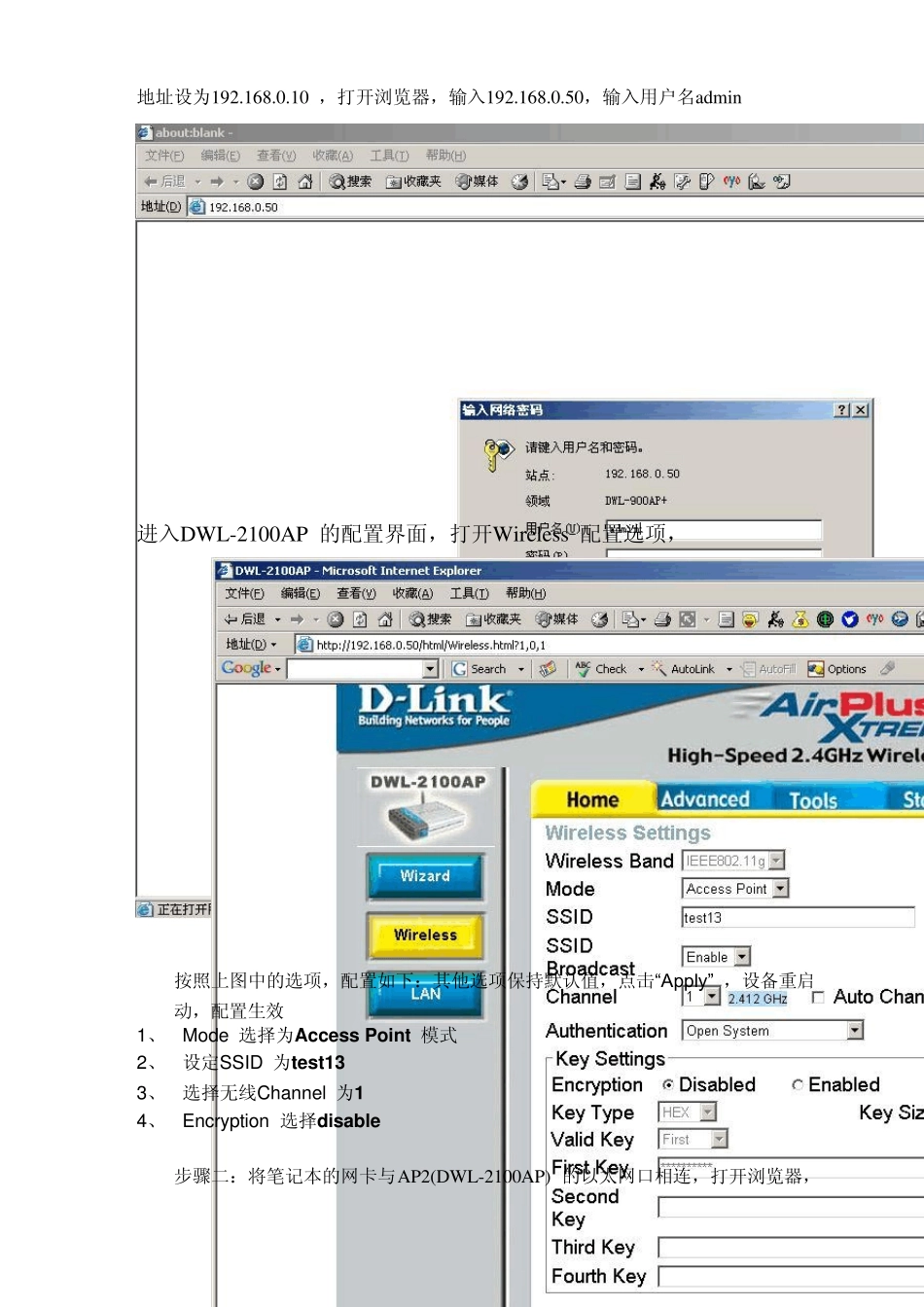Open 文件(F) menu in DWL-2100AP window
This screenshot has height=1307, width=924.
244,593
